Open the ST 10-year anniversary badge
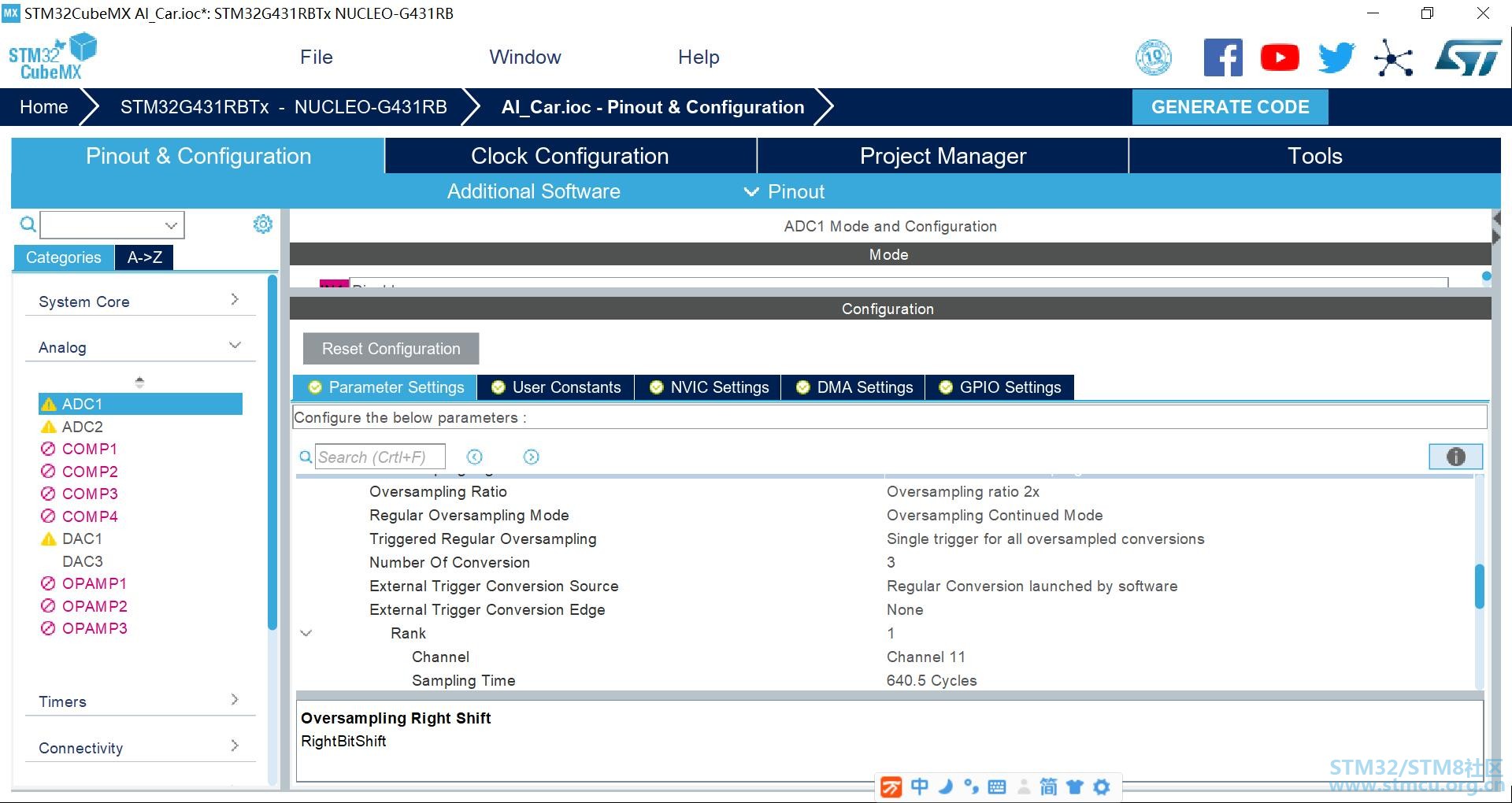This screenshot has width=1512, height=803. tap(1154, 57)
